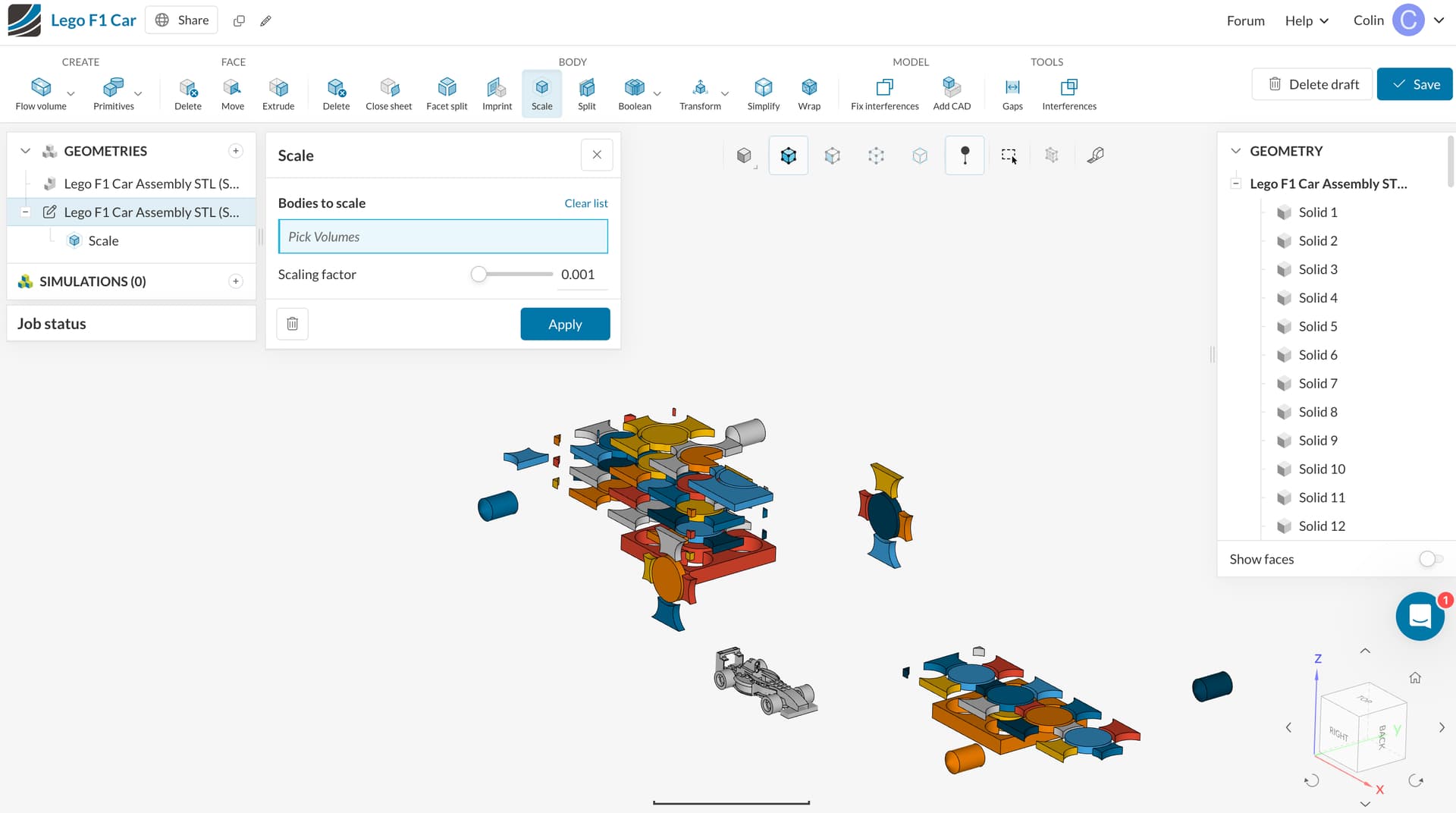Select the Extrude tool
This screenshot has width=1456, height=813.
pyautogui.click(x=278, y=93)
